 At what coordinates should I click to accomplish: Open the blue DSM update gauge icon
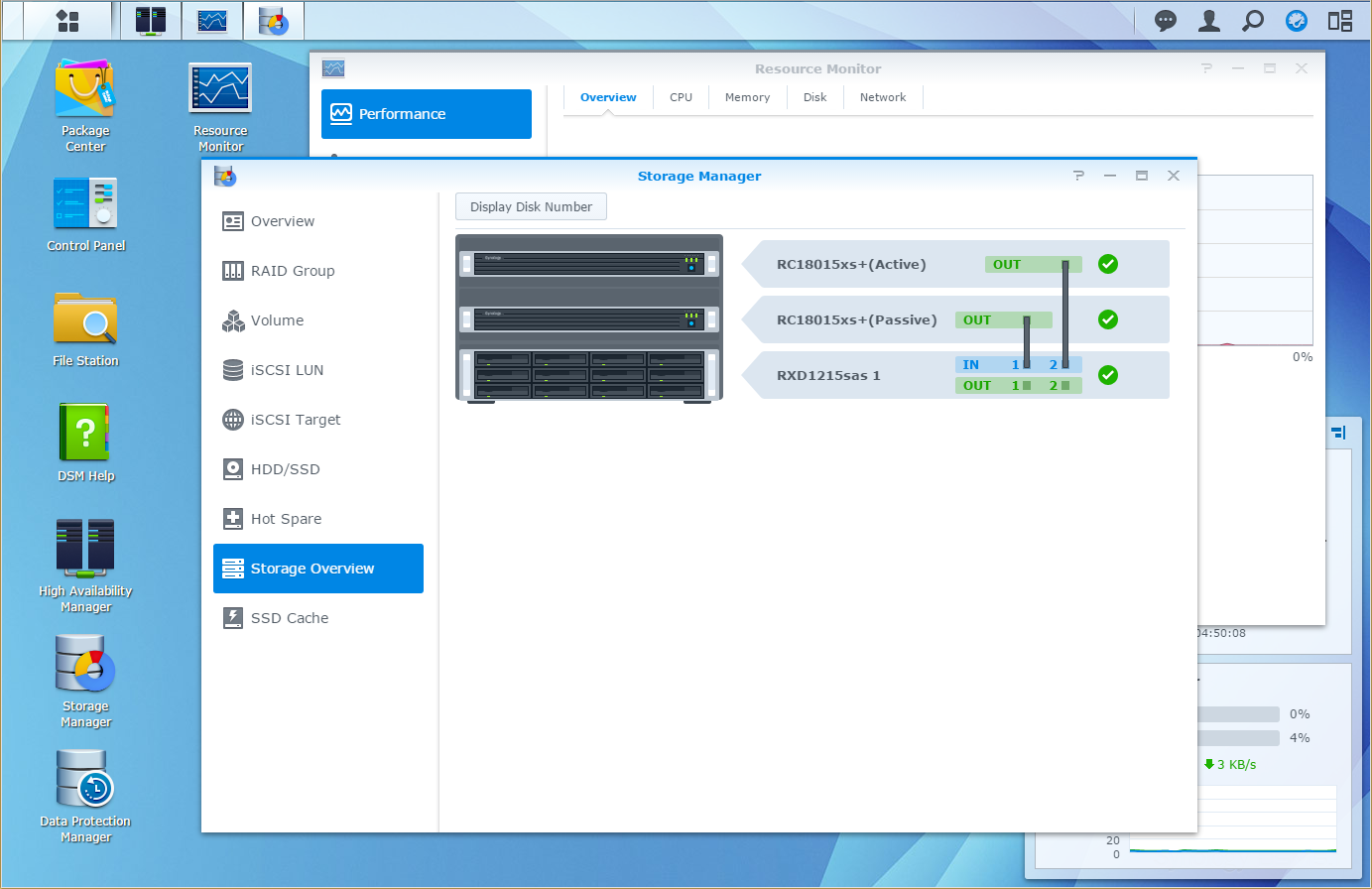1297,21
